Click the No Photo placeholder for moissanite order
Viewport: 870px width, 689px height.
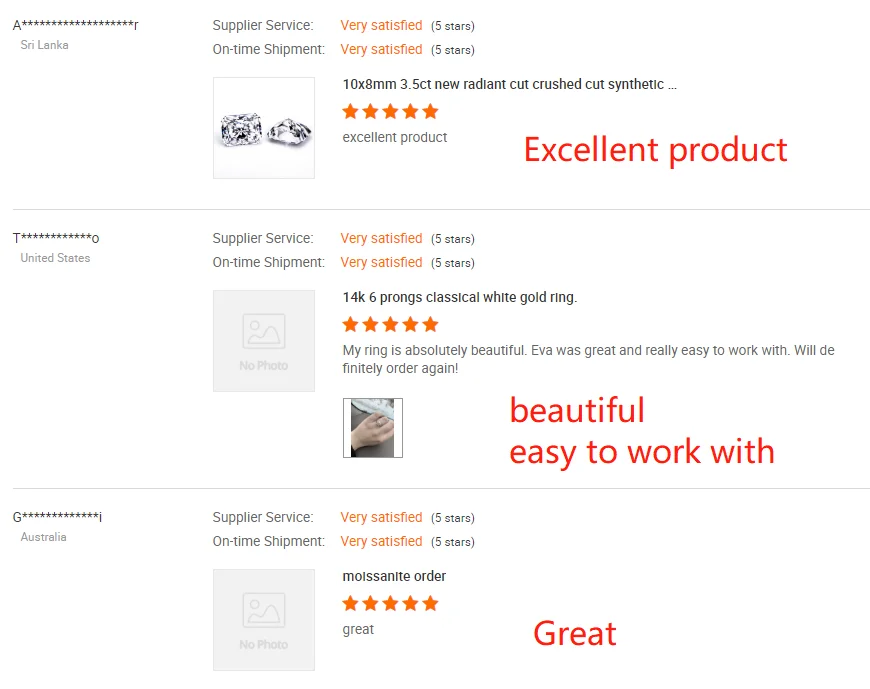tap(264, 620)
